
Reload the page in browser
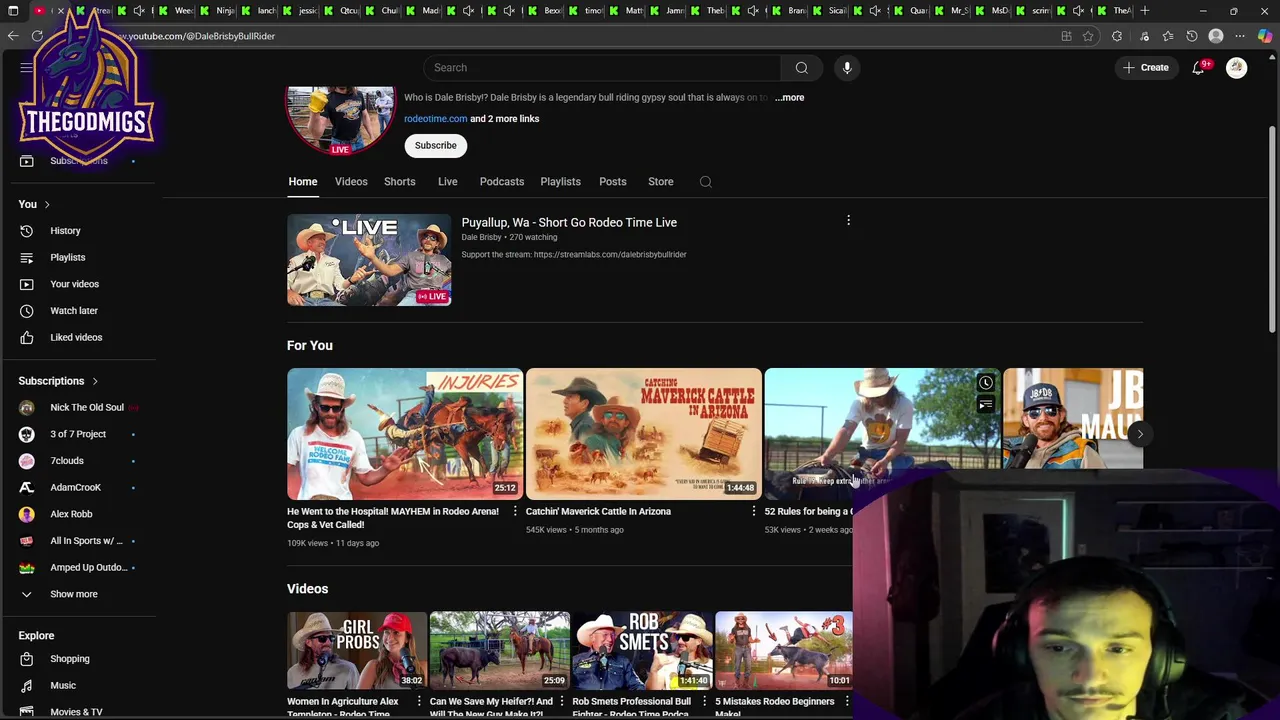click(x=37, y=36)
